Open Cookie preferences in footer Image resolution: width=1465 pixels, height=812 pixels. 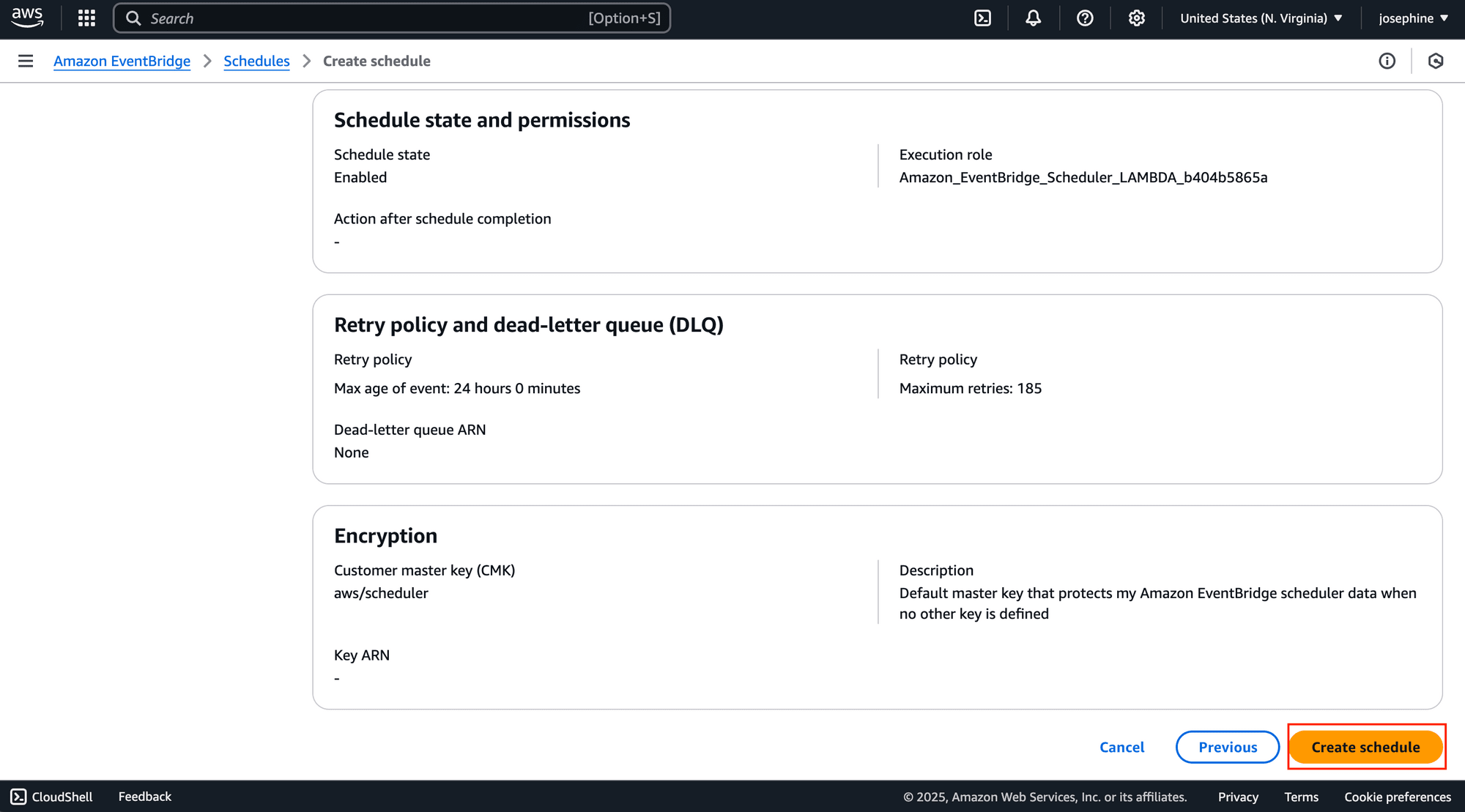click(1398, 797)
